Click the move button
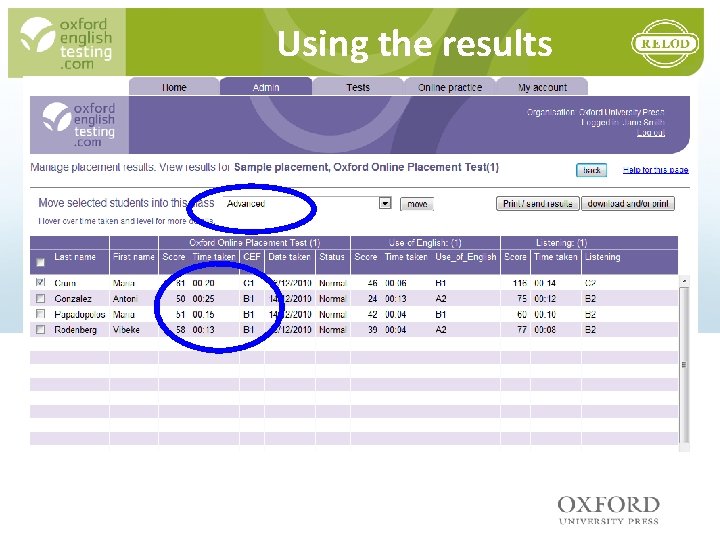The height and width of the screenshot is (540, 720). 417,203
